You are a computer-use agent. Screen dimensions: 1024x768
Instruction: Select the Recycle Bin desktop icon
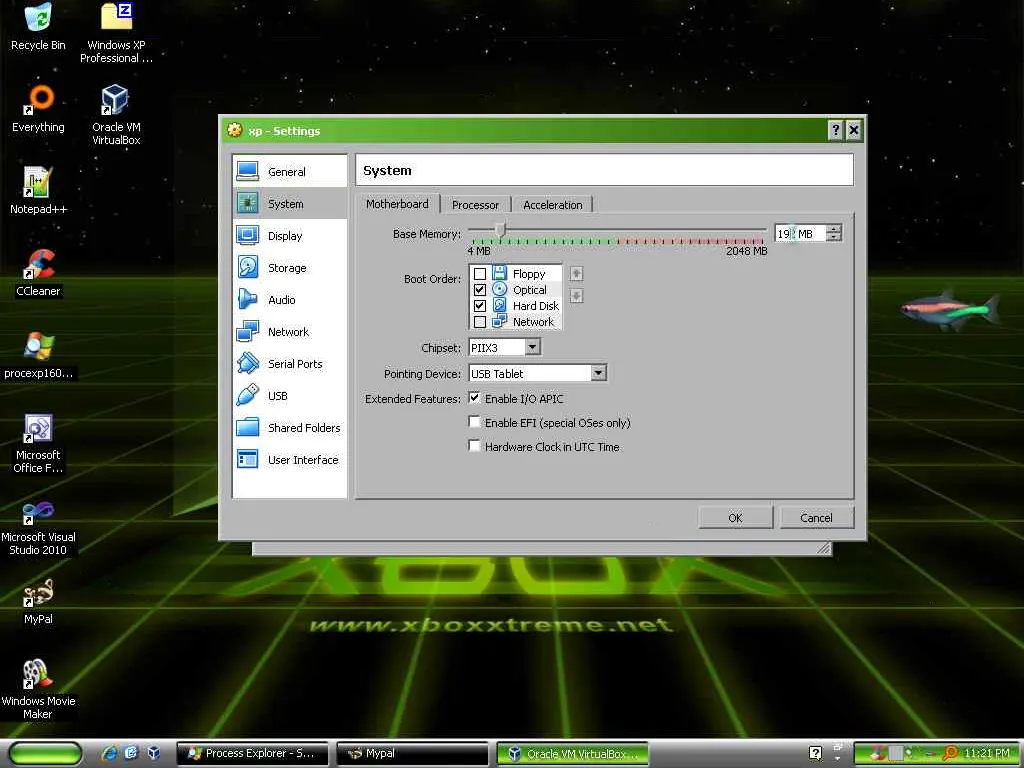click(x=38, y=27)
